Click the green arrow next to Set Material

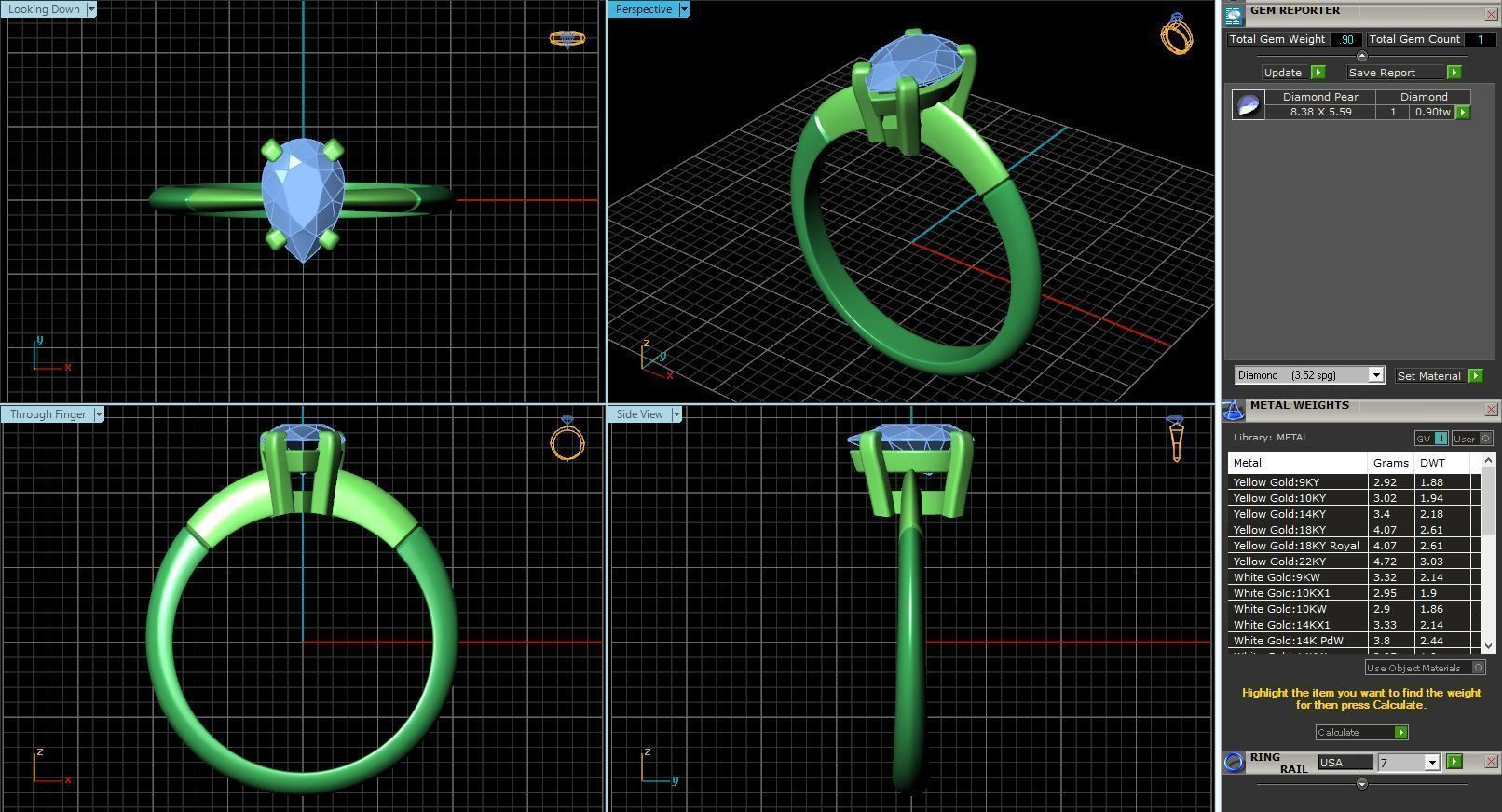click(x=1475, y=375)
